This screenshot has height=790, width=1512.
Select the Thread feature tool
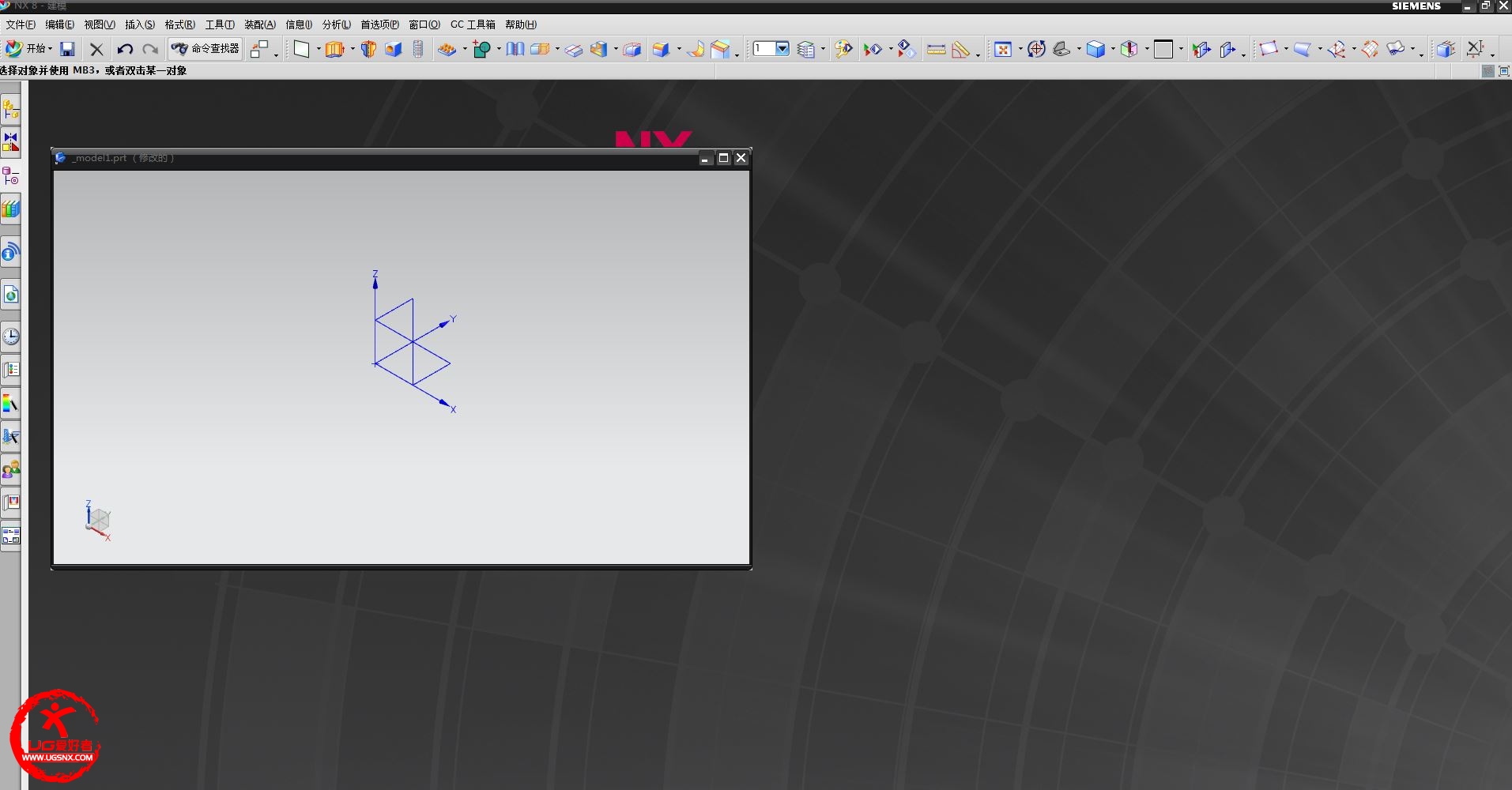pyautogui.click(x=418, y=49)
